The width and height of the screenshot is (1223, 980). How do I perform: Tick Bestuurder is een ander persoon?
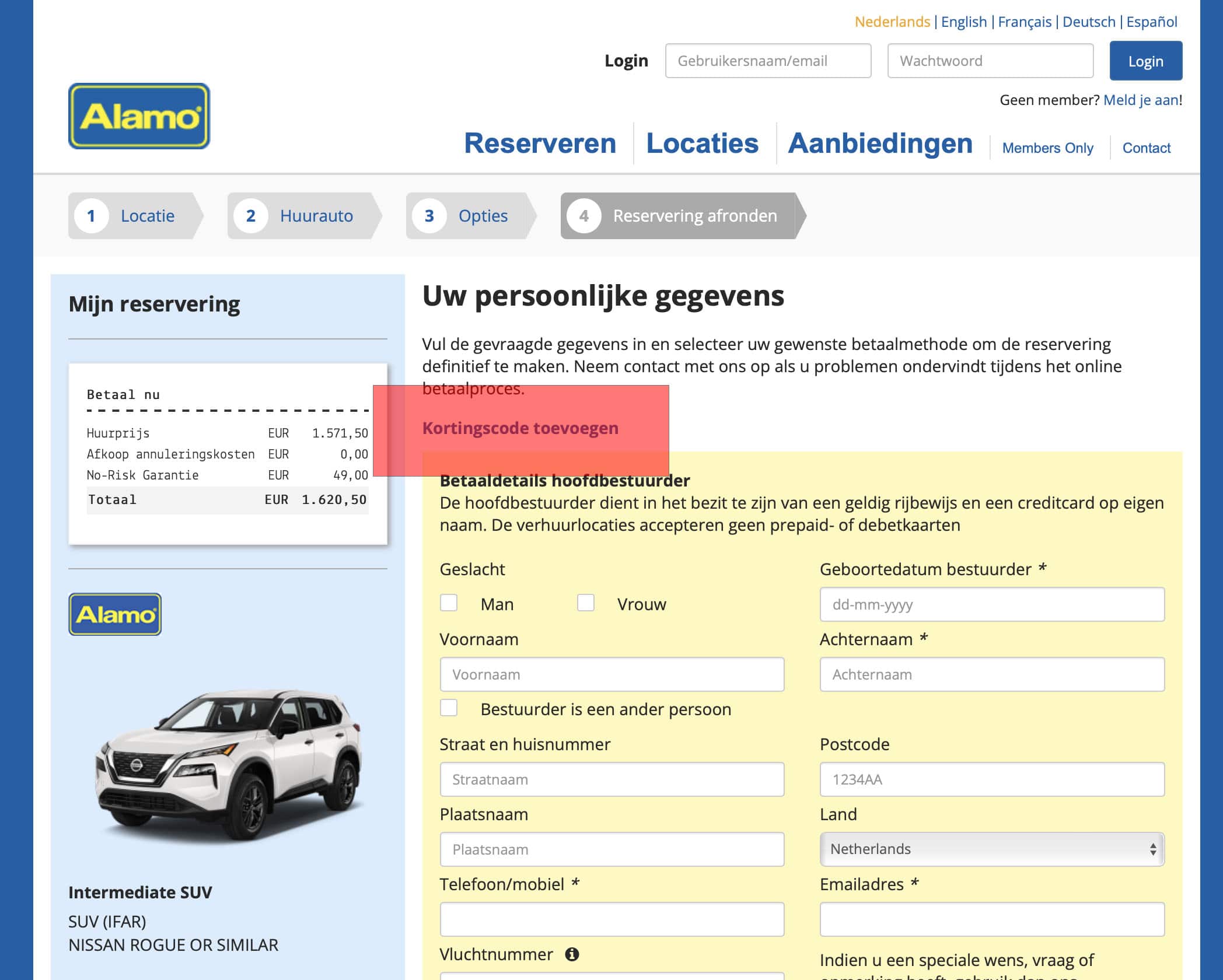[x=449, y=708]
